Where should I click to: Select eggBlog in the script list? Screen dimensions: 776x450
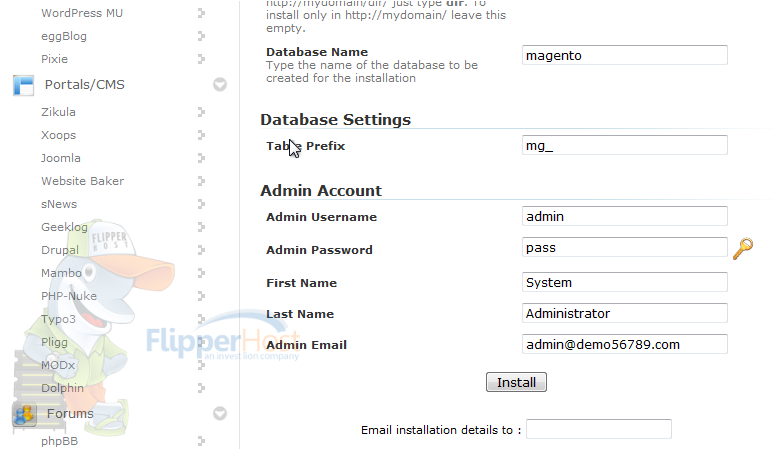(64, 36)
